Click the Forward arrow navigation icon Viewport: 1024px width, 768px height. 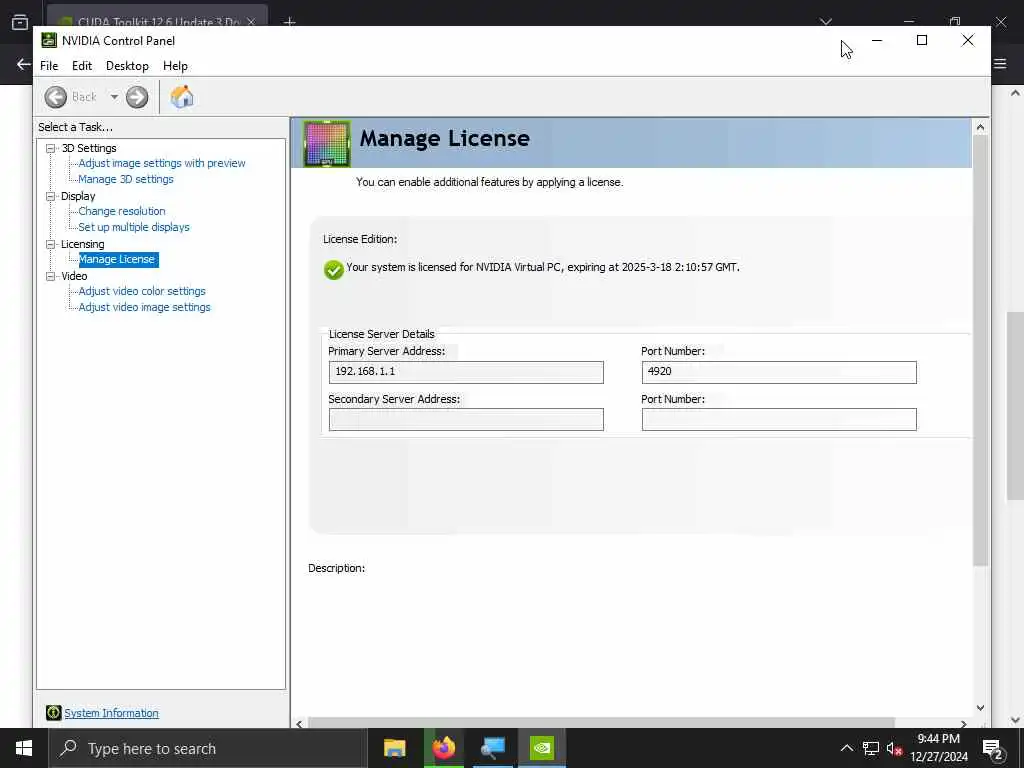click(x=137, y=97)
